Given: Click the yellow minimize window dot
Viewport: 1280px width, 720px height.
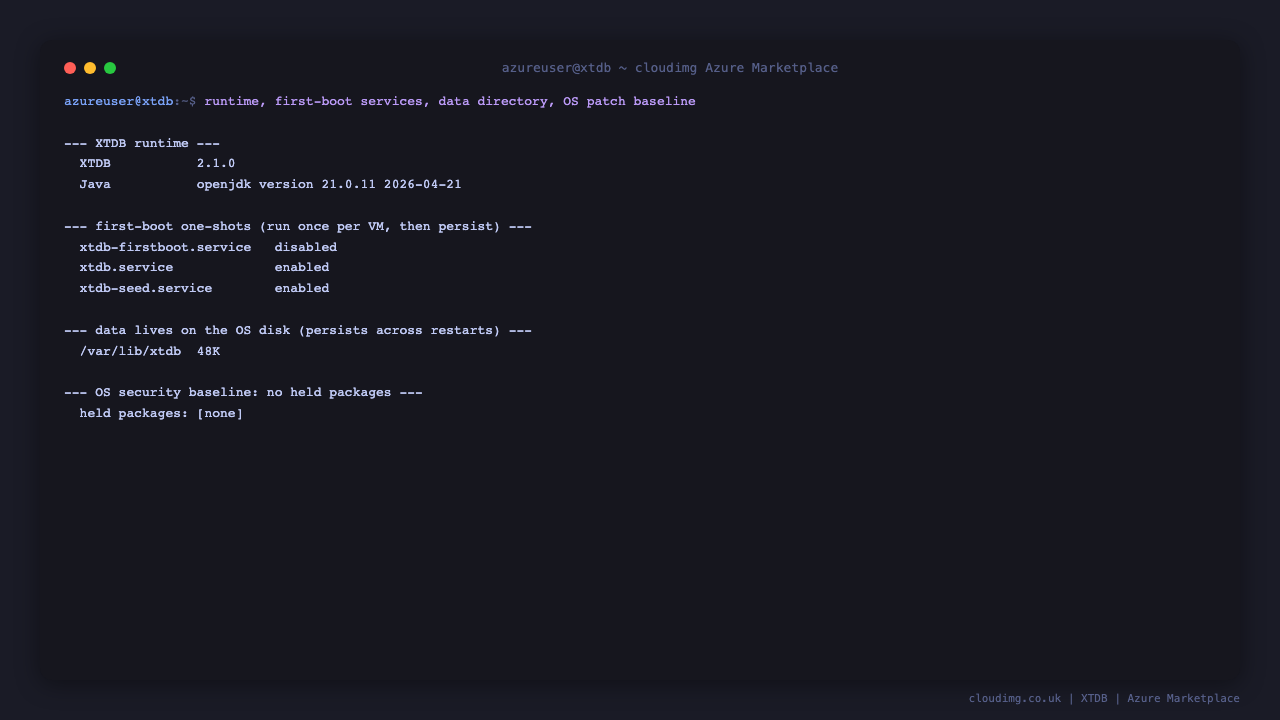Looking at the screenshot, I should (90, 68).
